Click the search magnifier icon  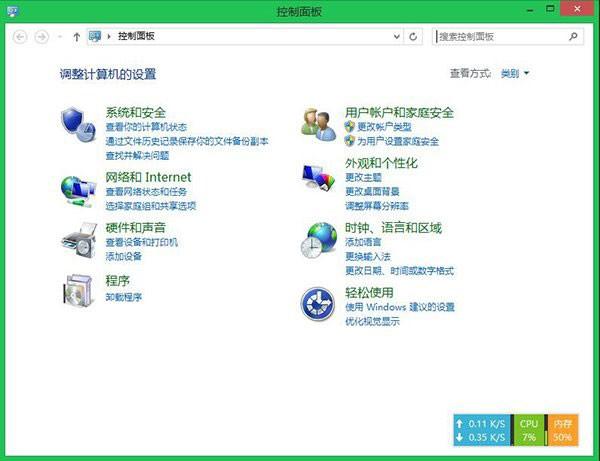click(573, 36)
